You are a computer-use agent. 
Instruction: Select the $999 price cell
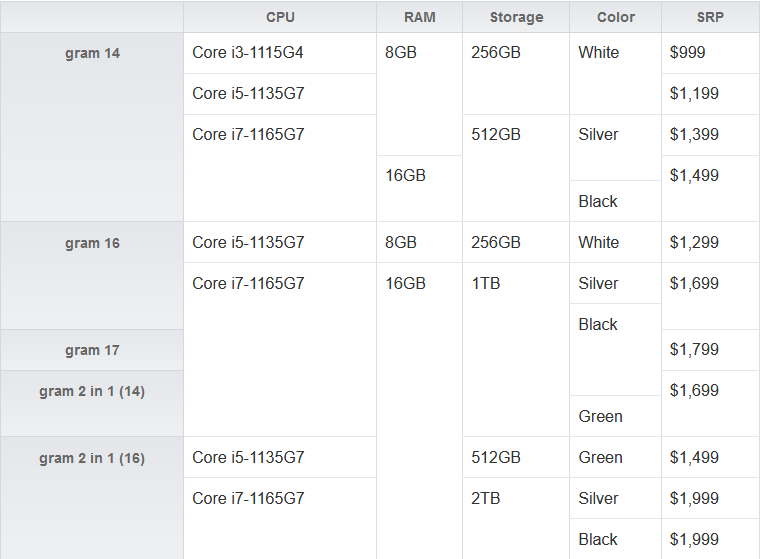pos(689,53)
